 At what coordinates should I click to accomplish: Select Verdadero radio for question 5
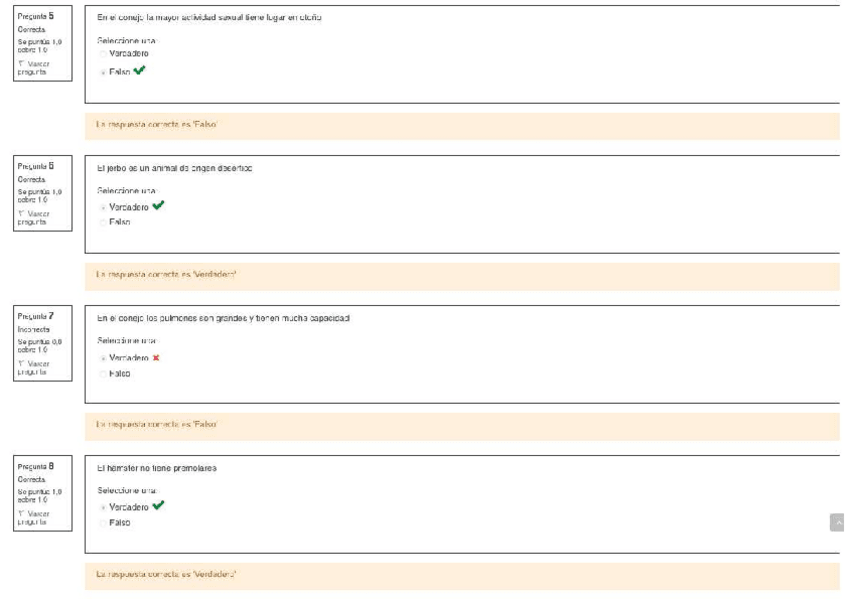tap(102, 54)
